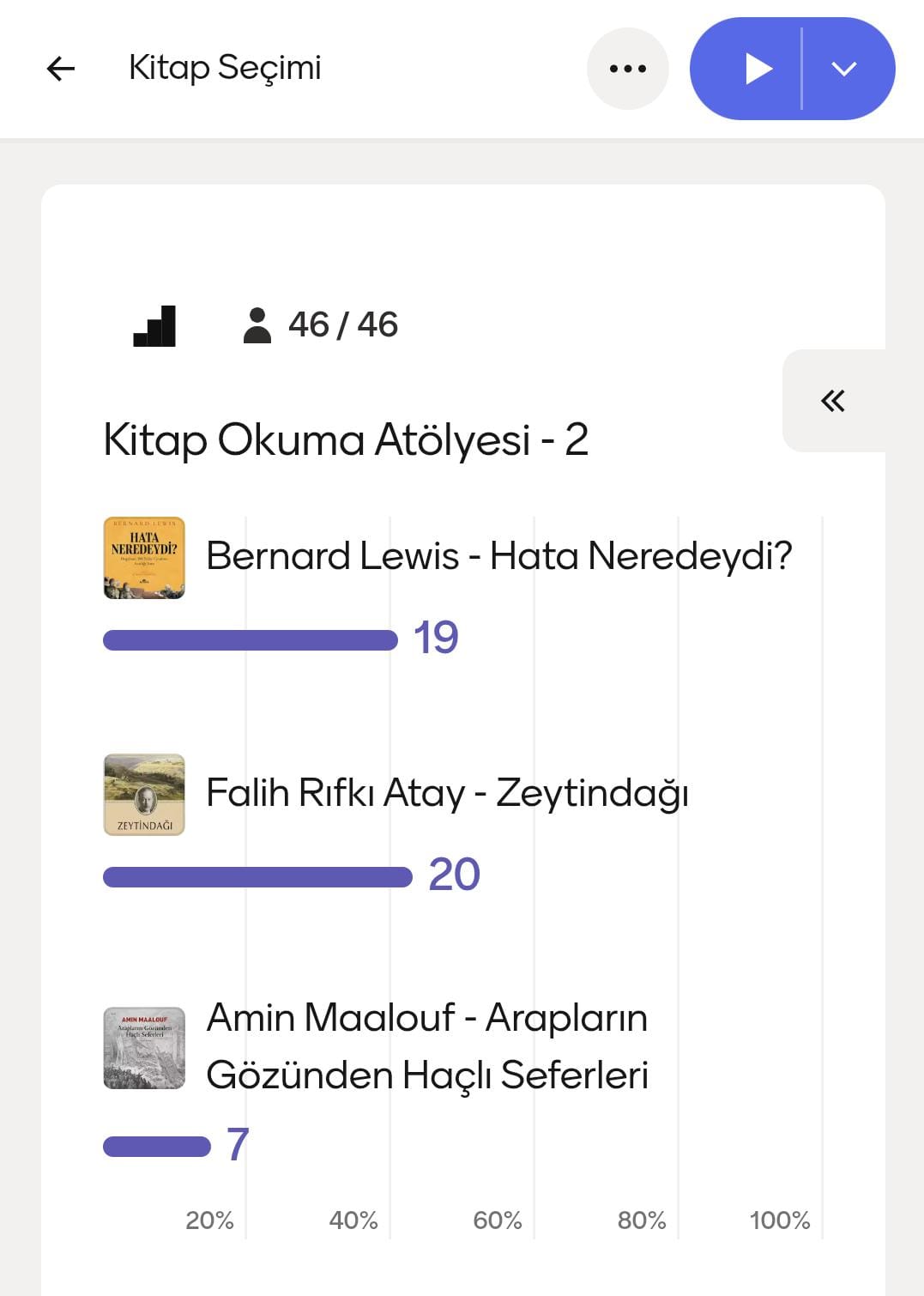Viewport: 924px width, 1296px height.
Task: Click the result bar showing 19 votes
Action: tap(250, 640)
